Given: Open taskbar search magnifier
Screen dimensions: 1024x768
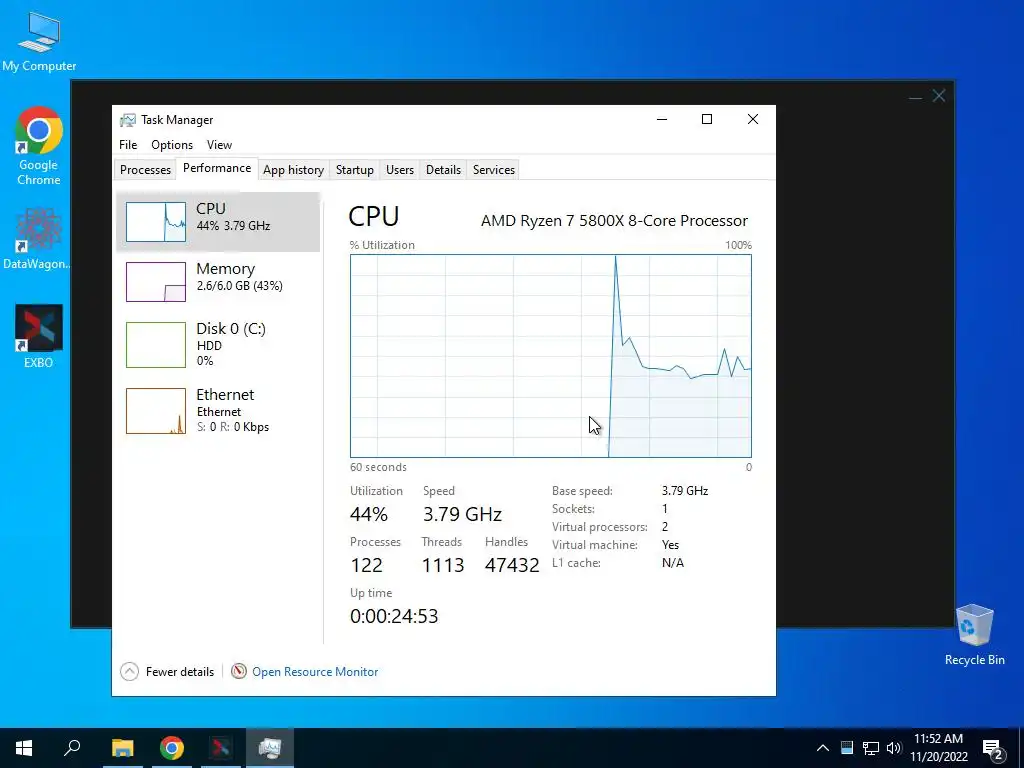Looking at the screenshot, I should (x=72, y=748).
